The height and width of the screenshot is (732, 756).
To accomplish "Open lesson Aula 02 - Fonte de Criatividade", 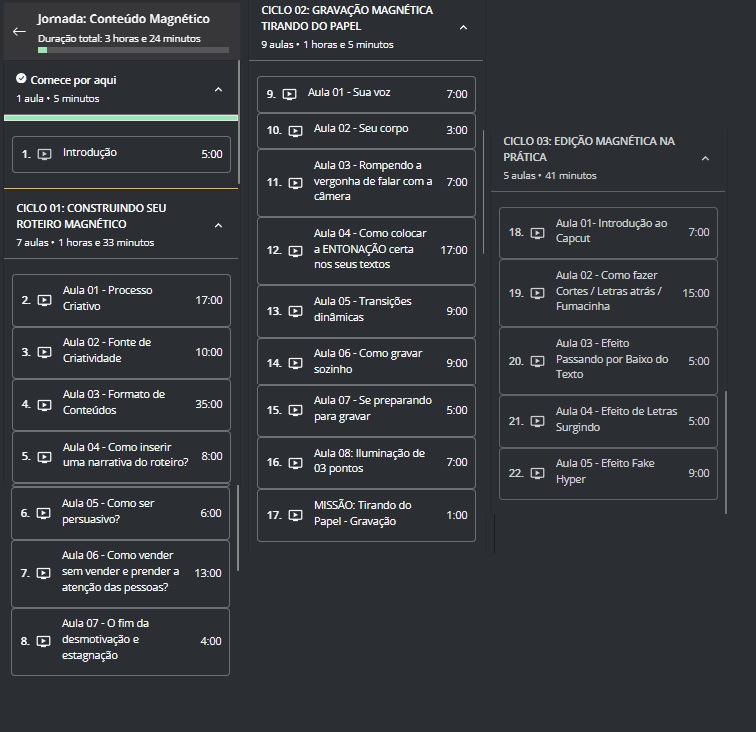I will (x=121, y=352).
